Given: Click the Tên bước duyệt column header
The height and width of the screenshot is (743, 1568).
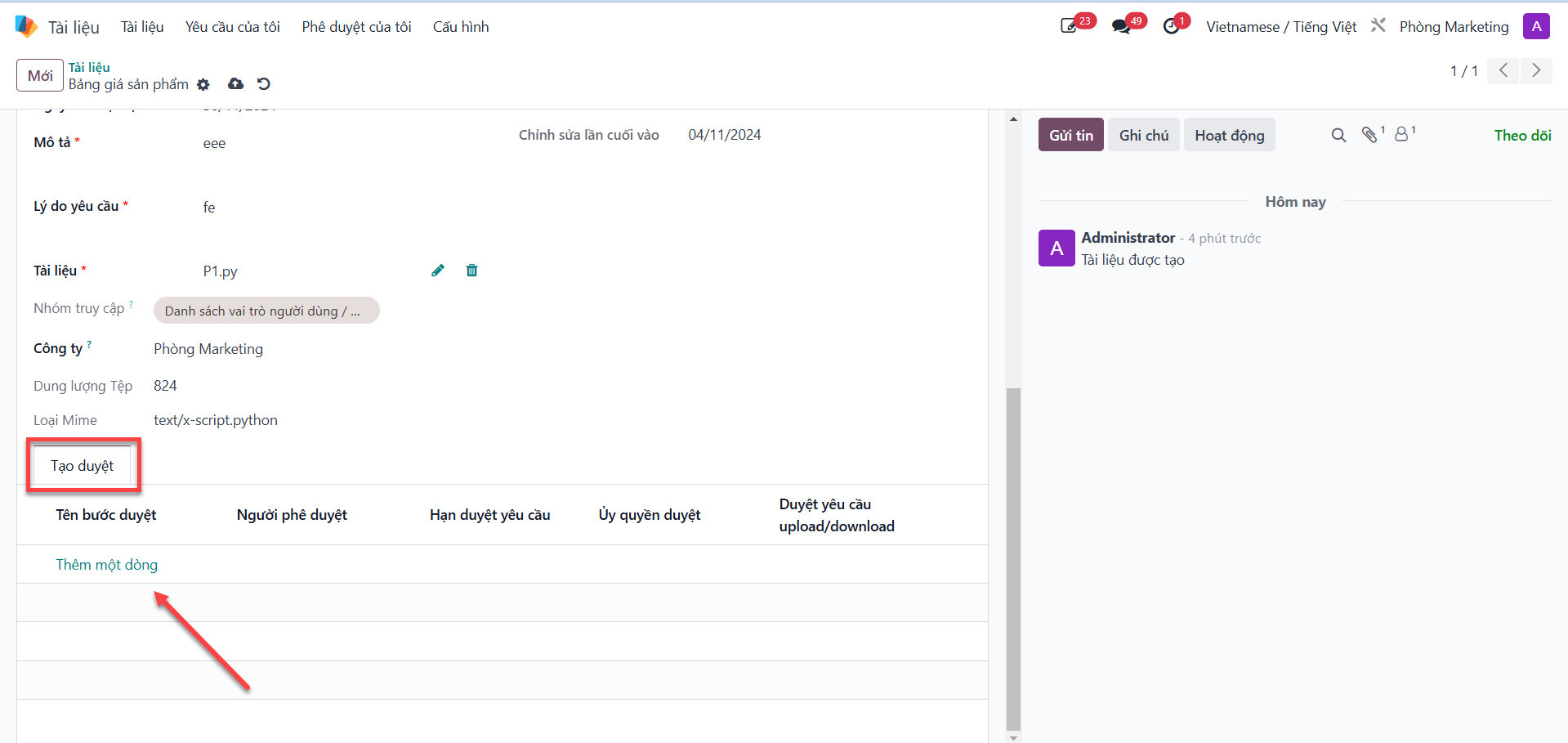Looking at the screenshot, I should [x=106, y=515].
